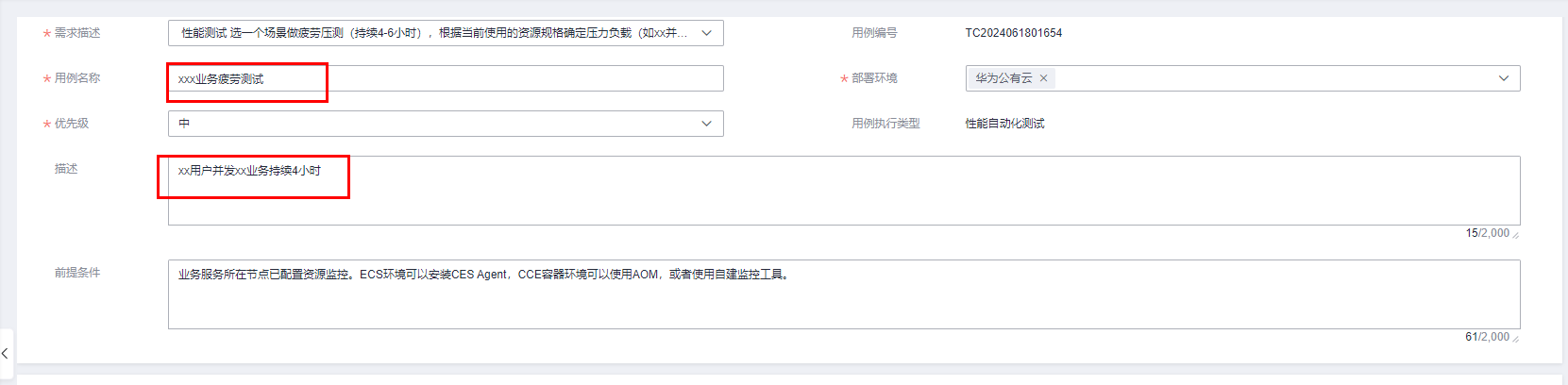Click the resize handle of the 描述 textarea

(x=1516, y=233)
